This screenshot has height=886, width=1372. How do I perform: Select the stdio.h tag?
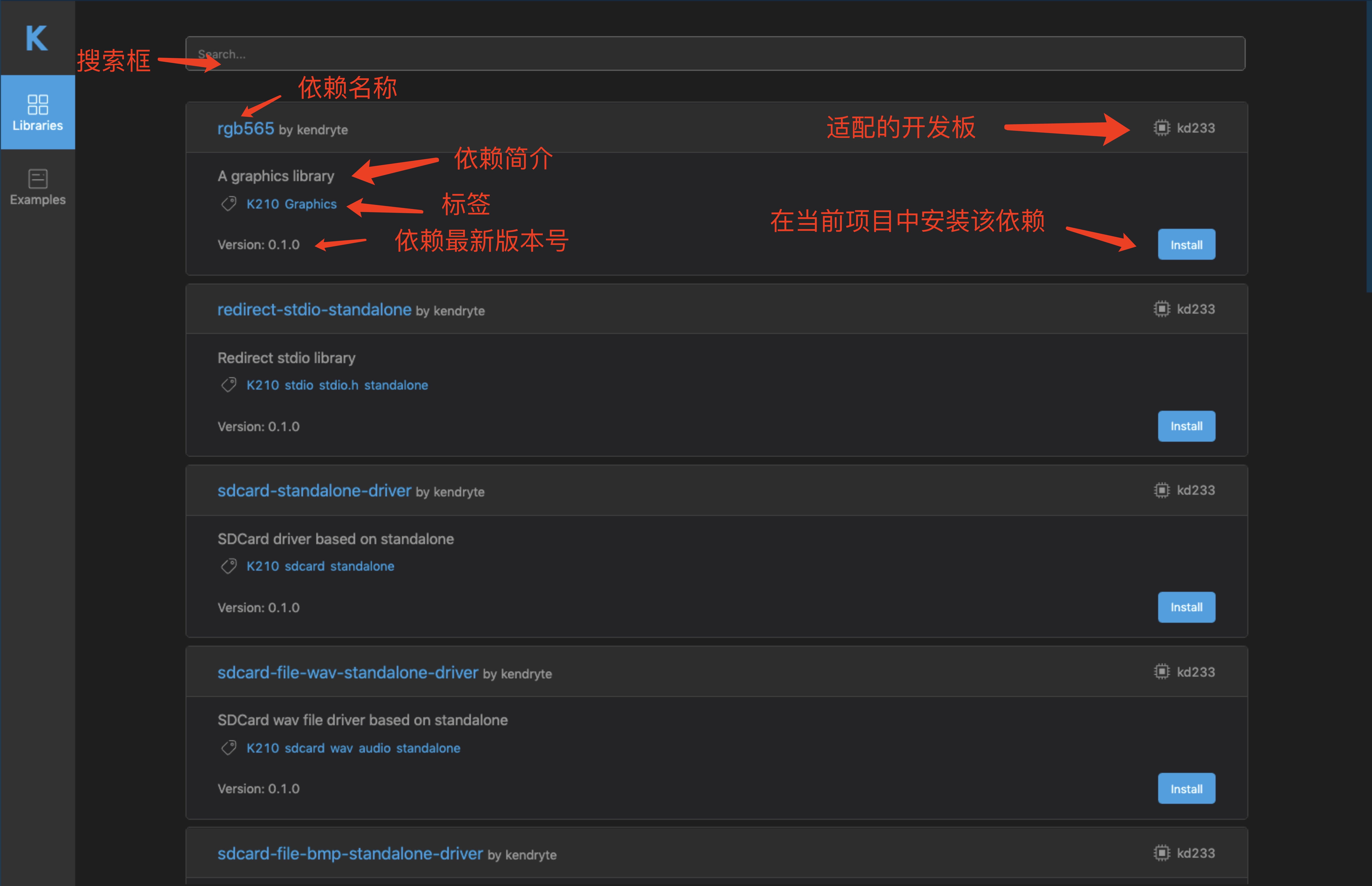pyautogui.click(x=338, y=385)
